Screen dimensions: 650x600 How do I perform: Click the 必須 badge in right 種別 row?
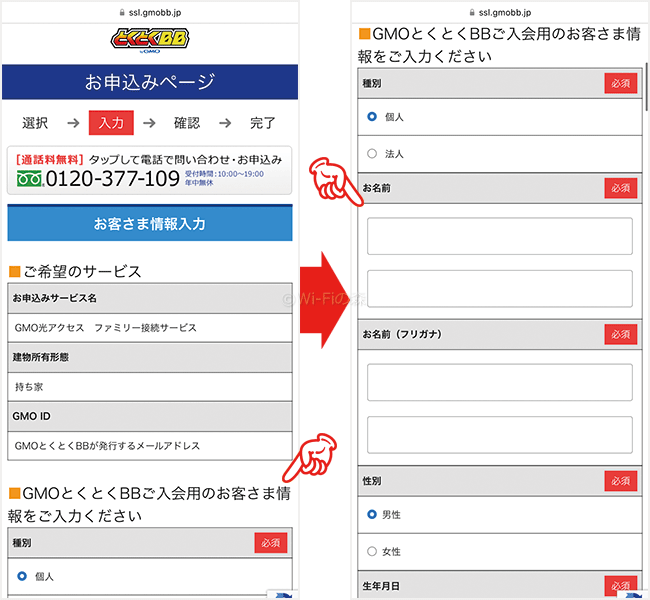click(621, 83)
